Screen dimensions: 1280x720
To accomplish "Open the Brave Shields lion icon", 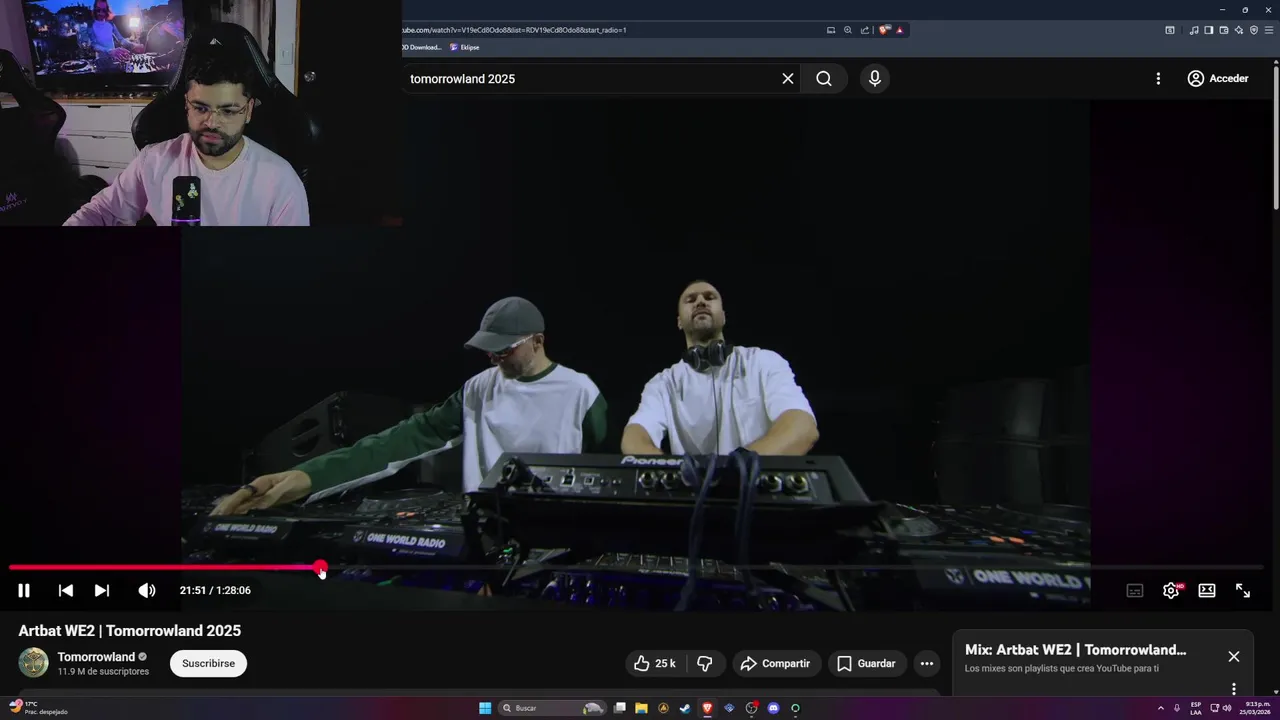I will [884, 30].
